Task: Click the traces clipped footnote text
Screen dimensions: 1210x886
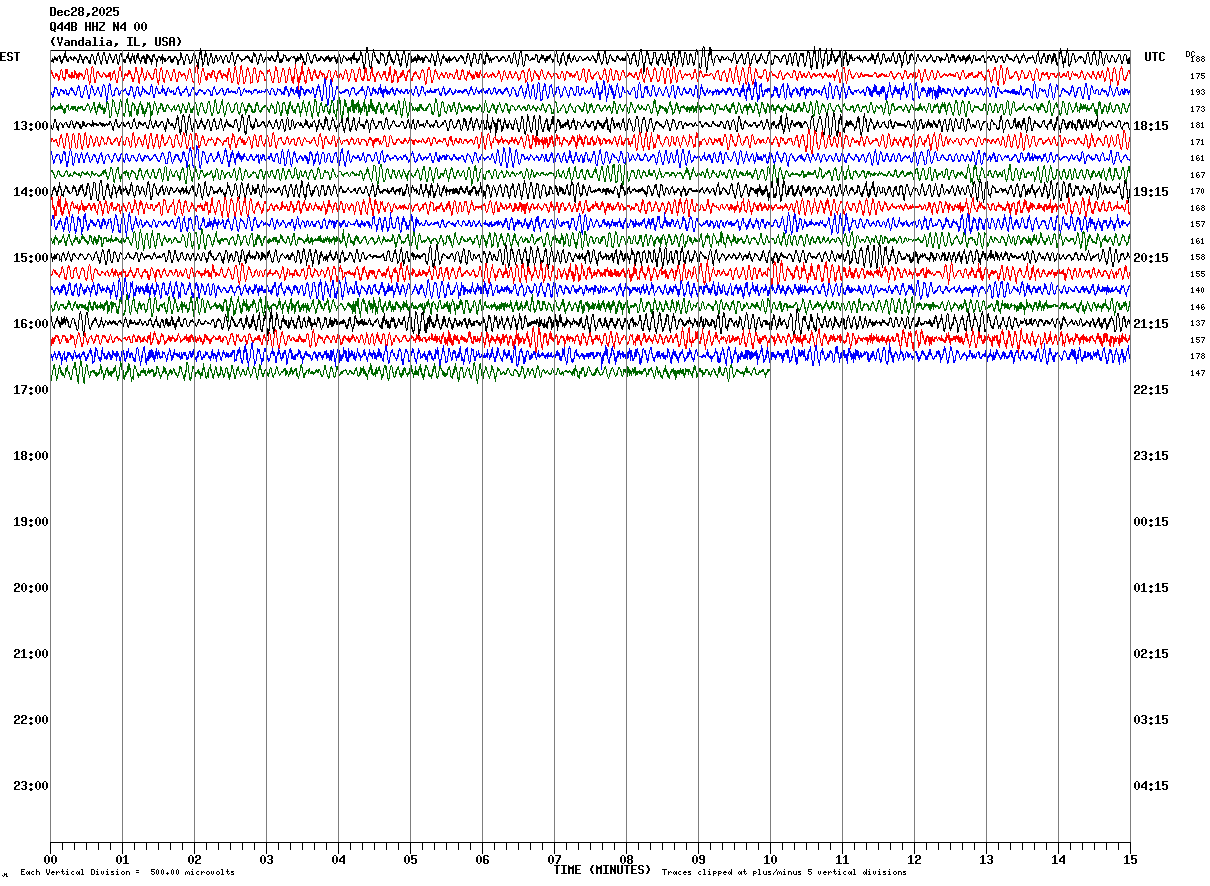Action: pos(784,873)
